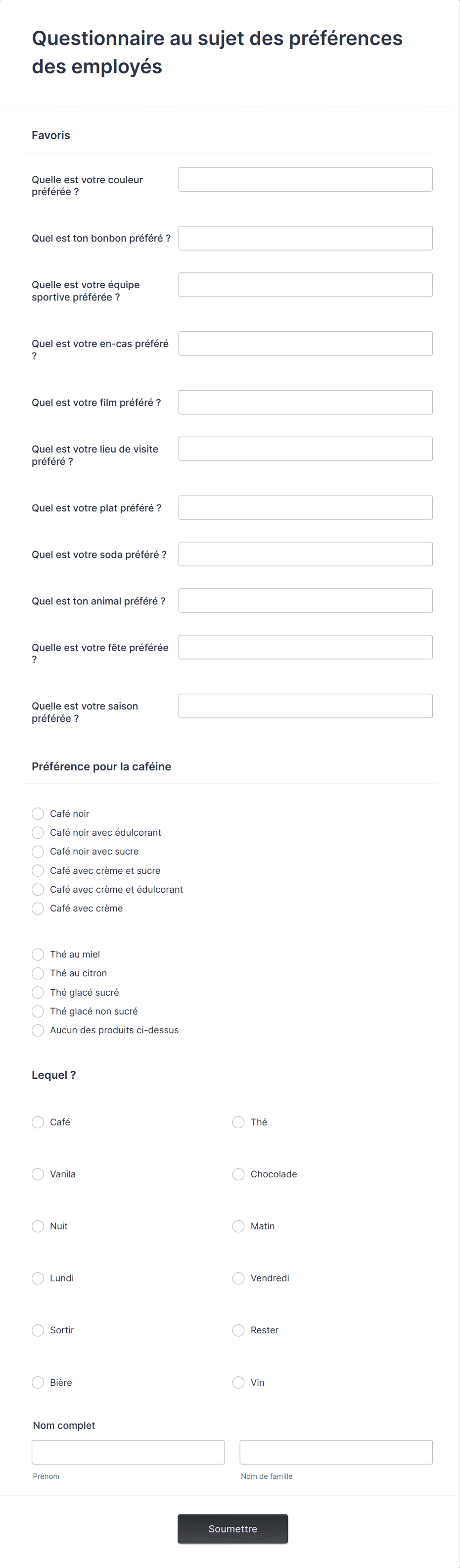This screenshot has height=1568, width=460.
Task: Select the "Chocolade" radio button
Action: click(x=238, y=1174)
